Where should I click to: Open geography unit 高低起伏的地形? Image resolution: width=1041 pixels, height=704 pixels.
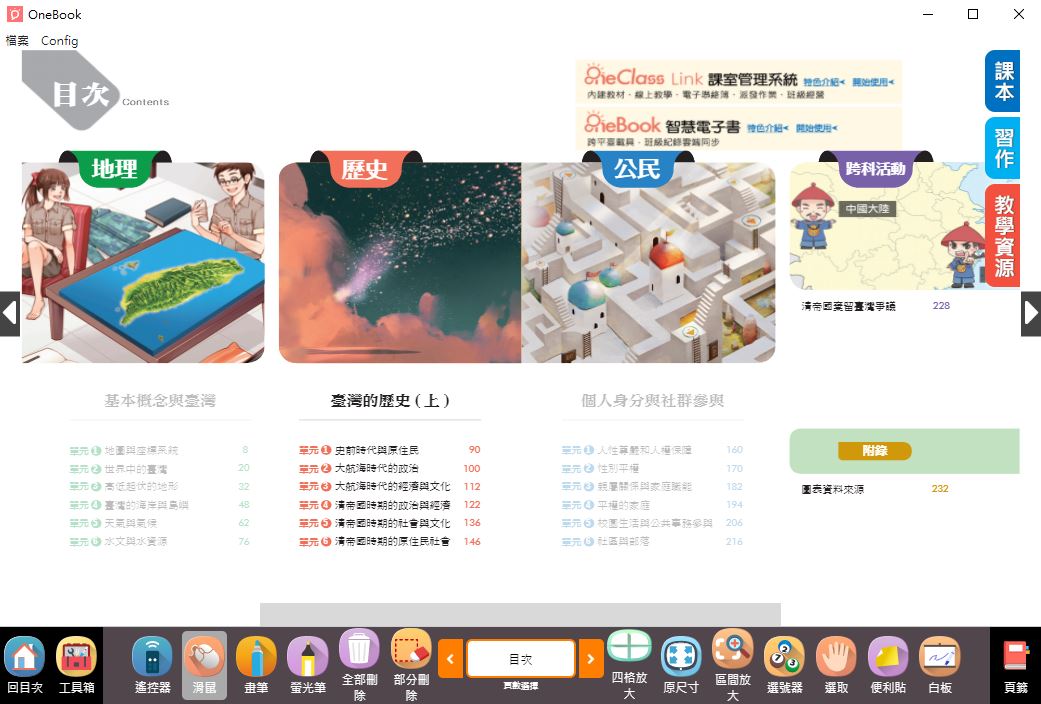click(159, 487)
